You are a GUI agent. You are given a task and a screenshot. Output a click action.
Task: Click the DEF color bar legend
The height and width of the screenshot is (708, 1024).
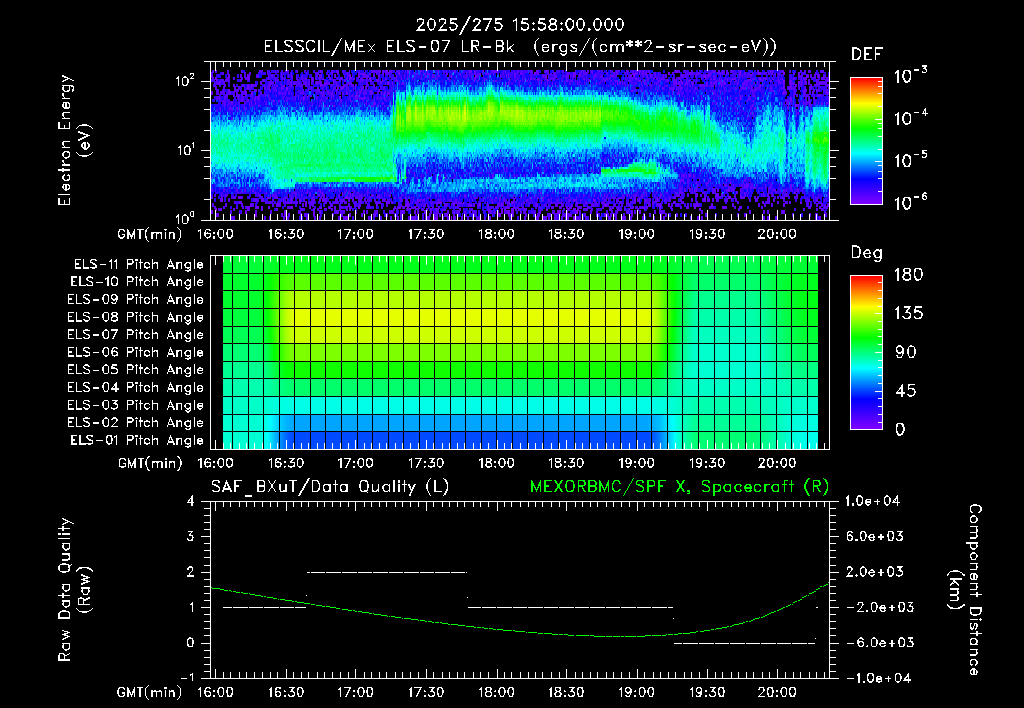pos(866,141)
